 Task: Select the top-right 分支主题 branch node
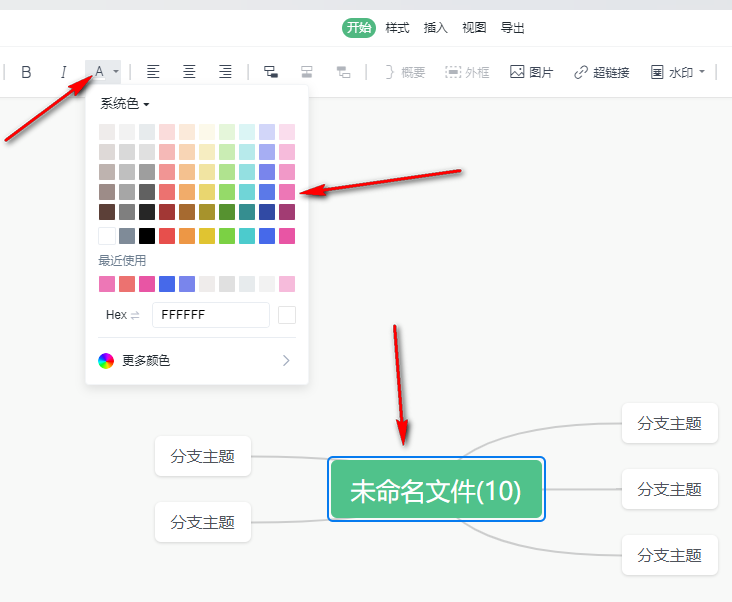(x=669, y=423)
